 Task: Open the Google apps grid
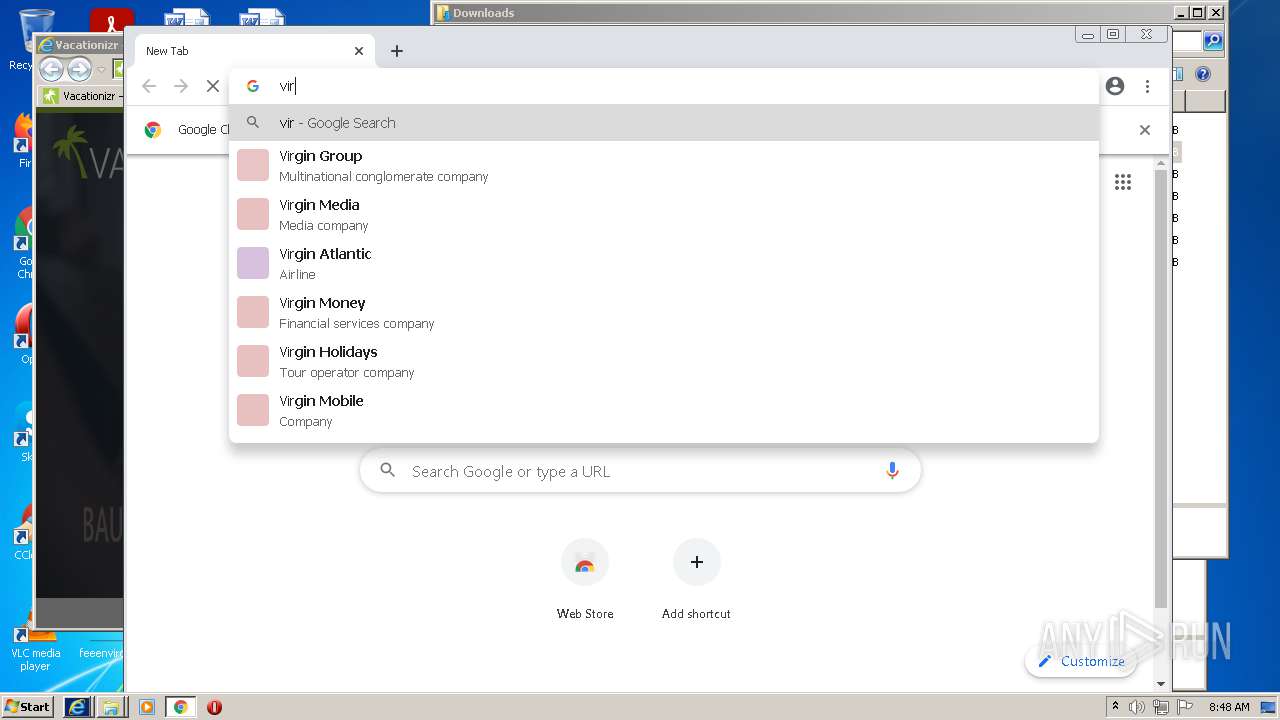pos(1123,182)
